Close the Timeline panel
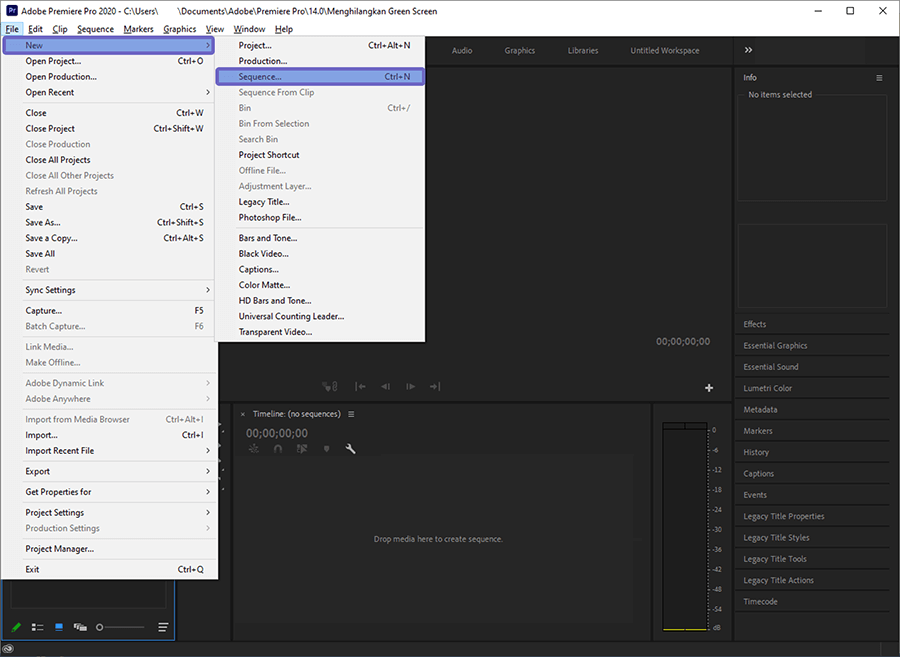The image size is (900, 657). pyautogui.click(x=243, y=414)
